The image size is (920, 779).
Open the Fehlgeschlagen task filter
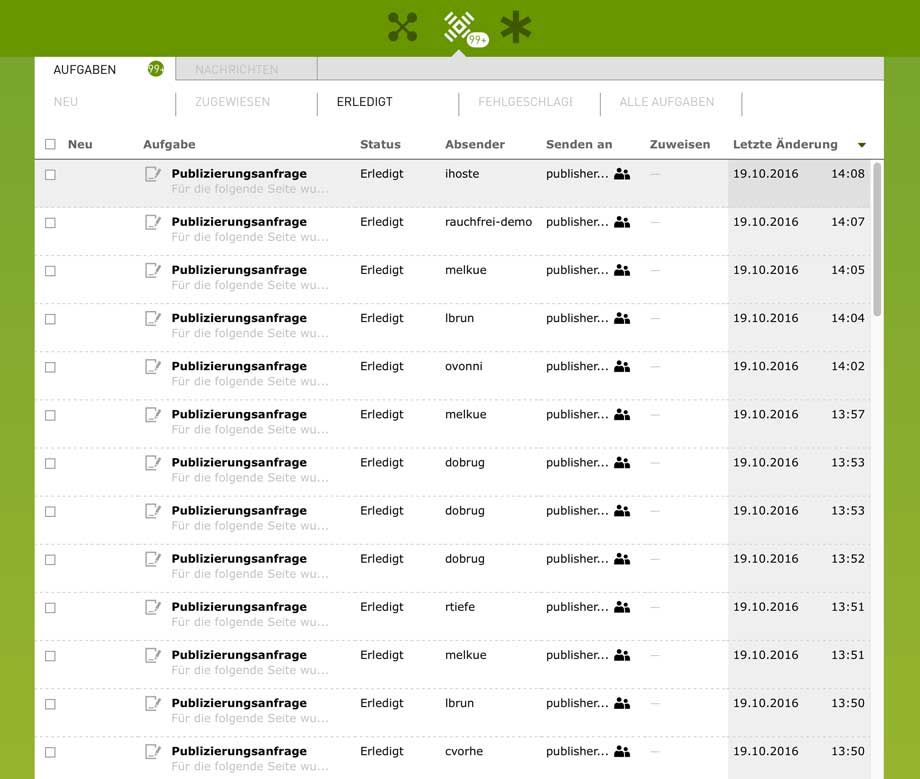tap(525, 102)
